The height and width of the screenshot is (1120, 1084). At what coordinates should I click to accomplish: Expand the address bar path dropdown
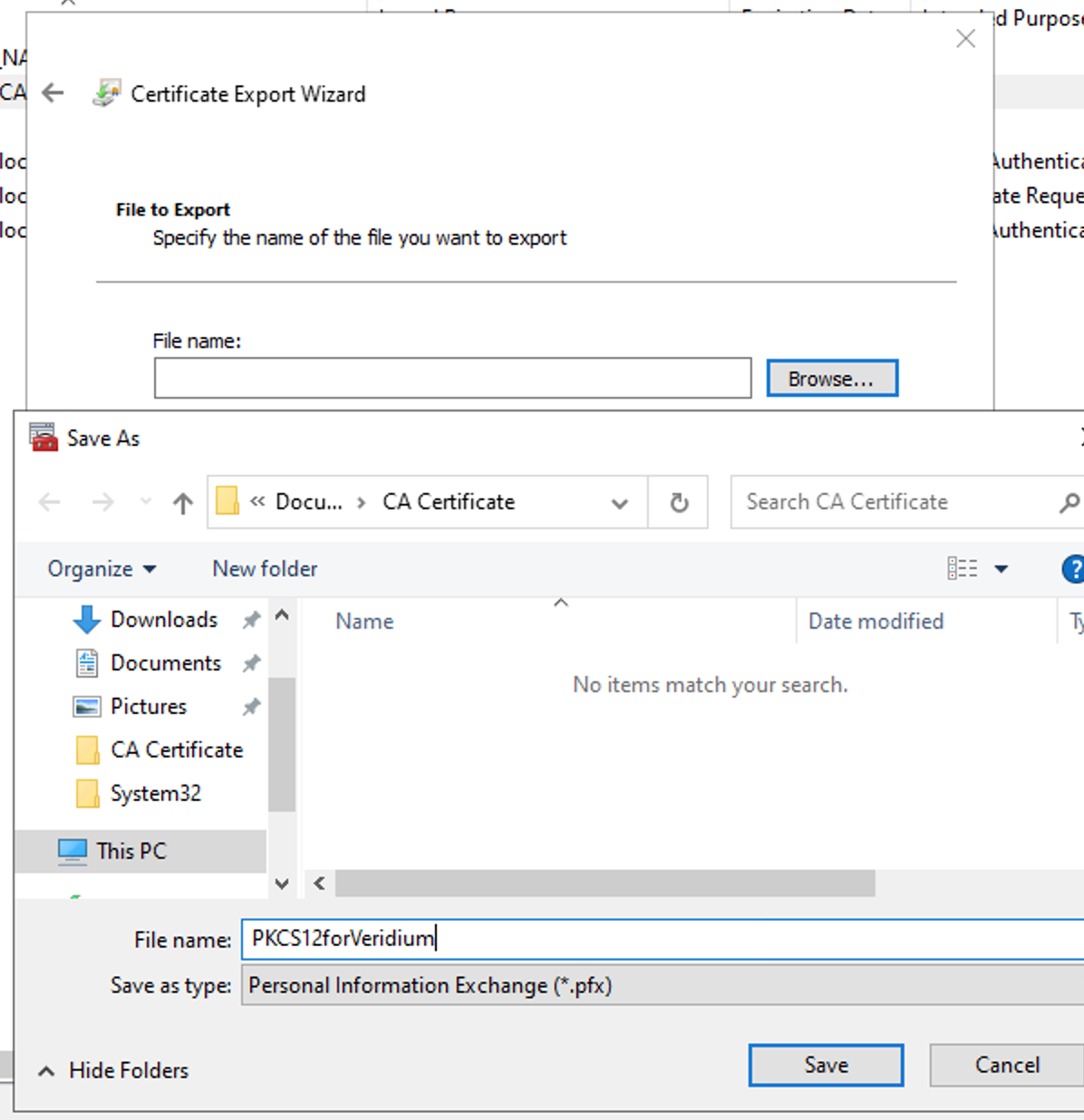pyautogui.click(x=620, y=503)
